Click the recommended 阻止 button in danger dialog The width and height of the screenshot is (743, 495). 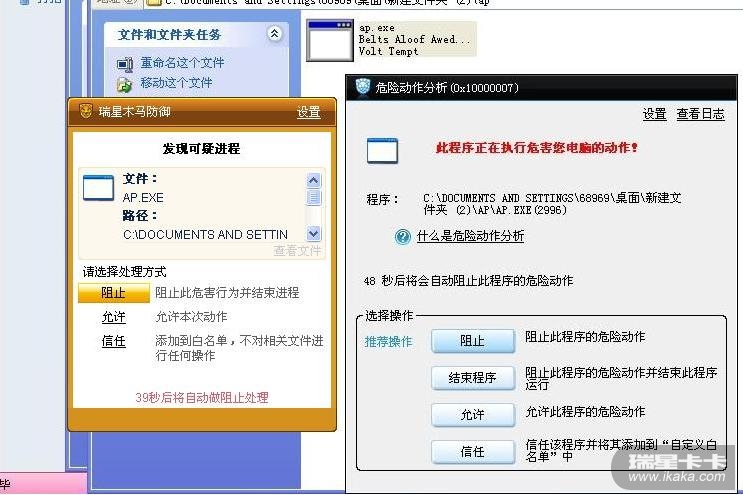[x=472, y=341]
